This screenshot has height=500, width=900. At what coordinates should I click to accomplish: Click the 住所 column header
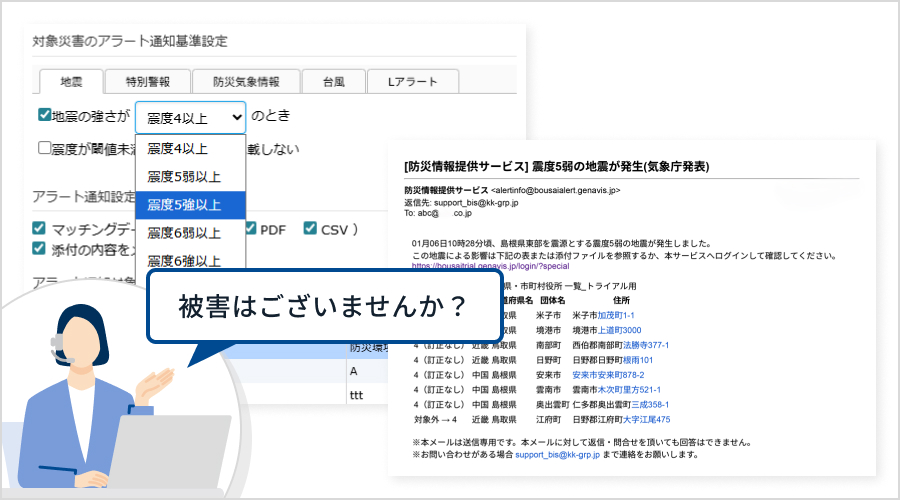[x=621, y=300]
